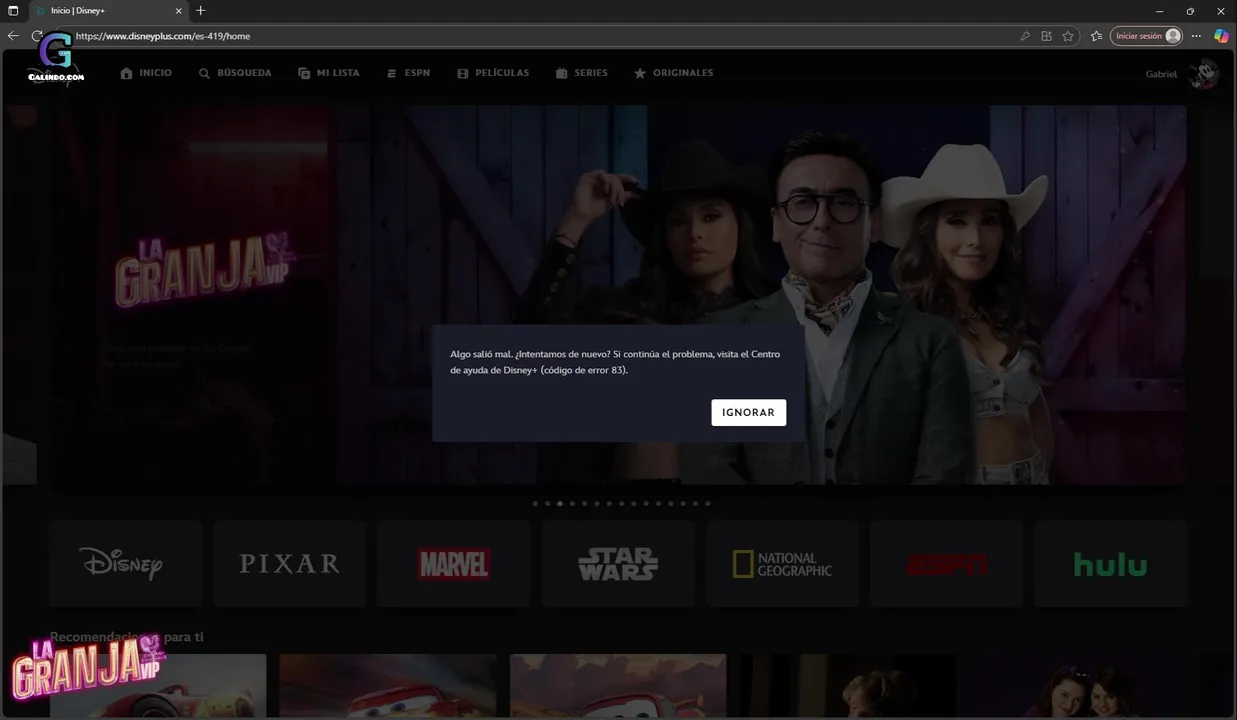Close the Inicio | Disney+ tab
The width and height of the screenshot is (1237, 720).
(x=179, y=11)
